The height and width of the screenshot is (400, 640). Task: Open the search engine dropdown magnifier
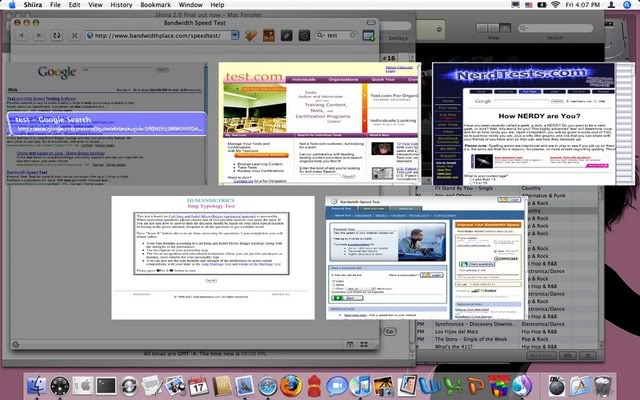(321, 36)
